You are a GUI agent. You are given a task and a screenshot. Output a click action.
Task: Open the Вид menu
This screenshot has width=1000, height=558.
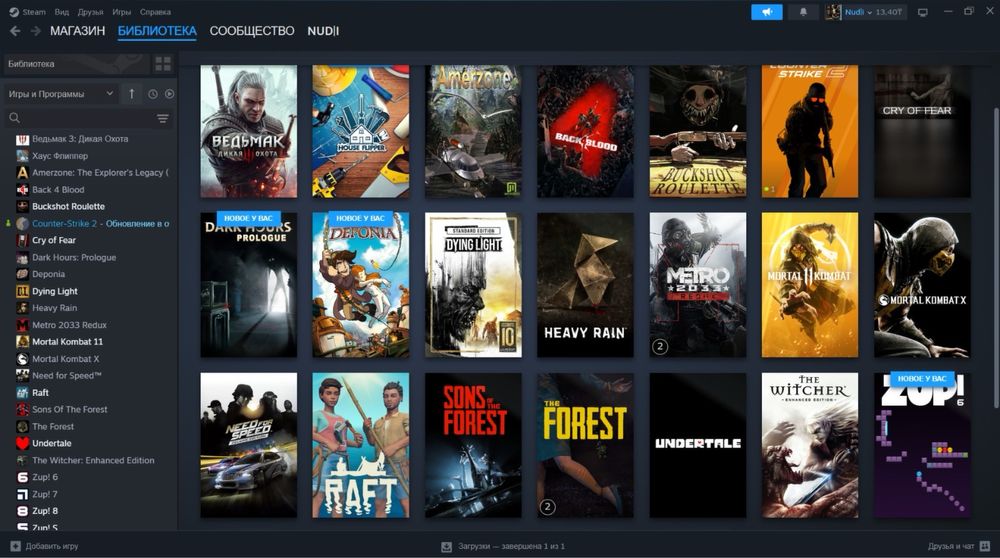[62, 12]
